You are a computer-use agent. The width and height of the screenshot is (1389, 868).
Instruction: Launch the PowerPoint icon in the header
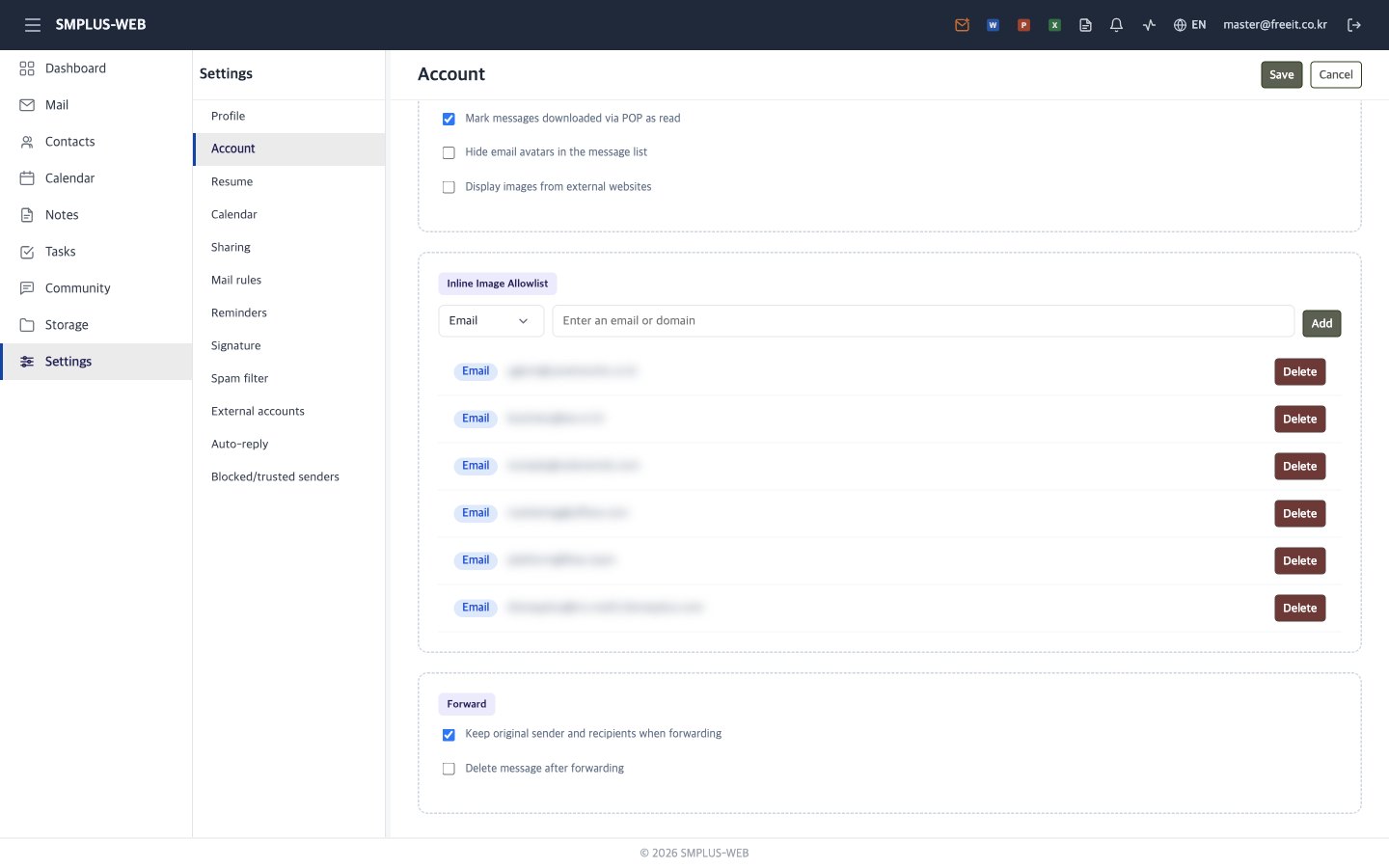[x=1023, y=25]
